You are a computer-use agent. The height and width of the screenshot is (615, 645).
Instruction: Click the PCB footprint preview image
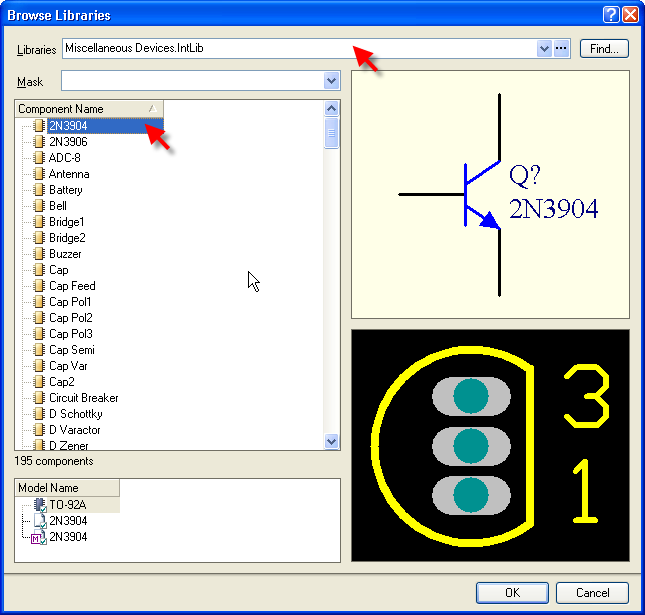click(490, 445)
